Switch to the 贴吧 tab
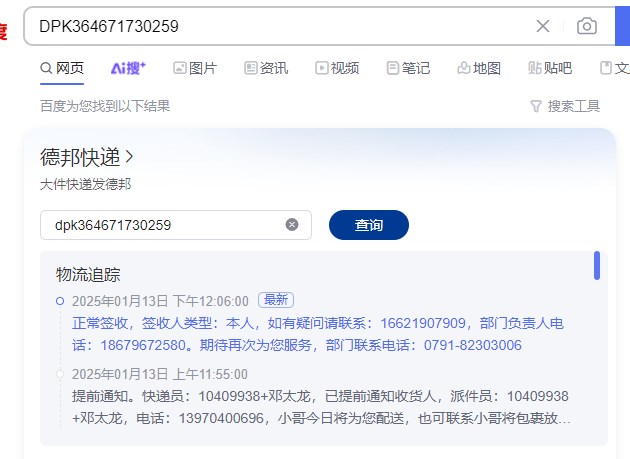Screen dimensions: 630x459 (550, 68)
